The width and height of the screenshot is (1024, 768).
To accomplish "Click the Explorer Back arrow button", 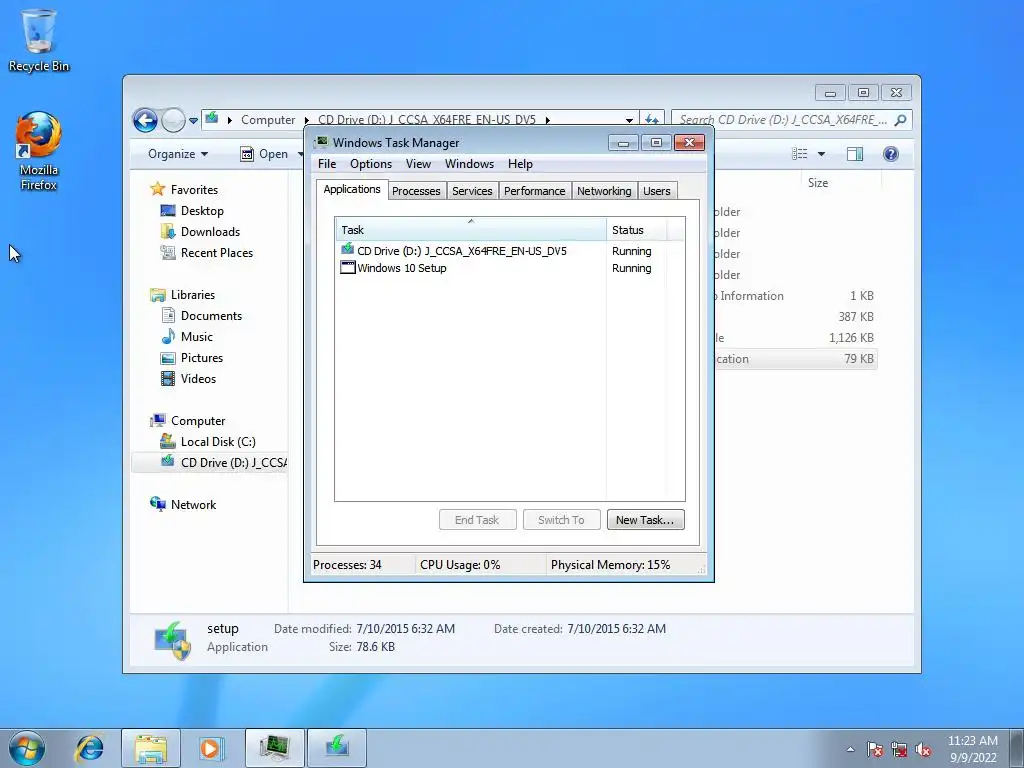I will click(145, 120).
